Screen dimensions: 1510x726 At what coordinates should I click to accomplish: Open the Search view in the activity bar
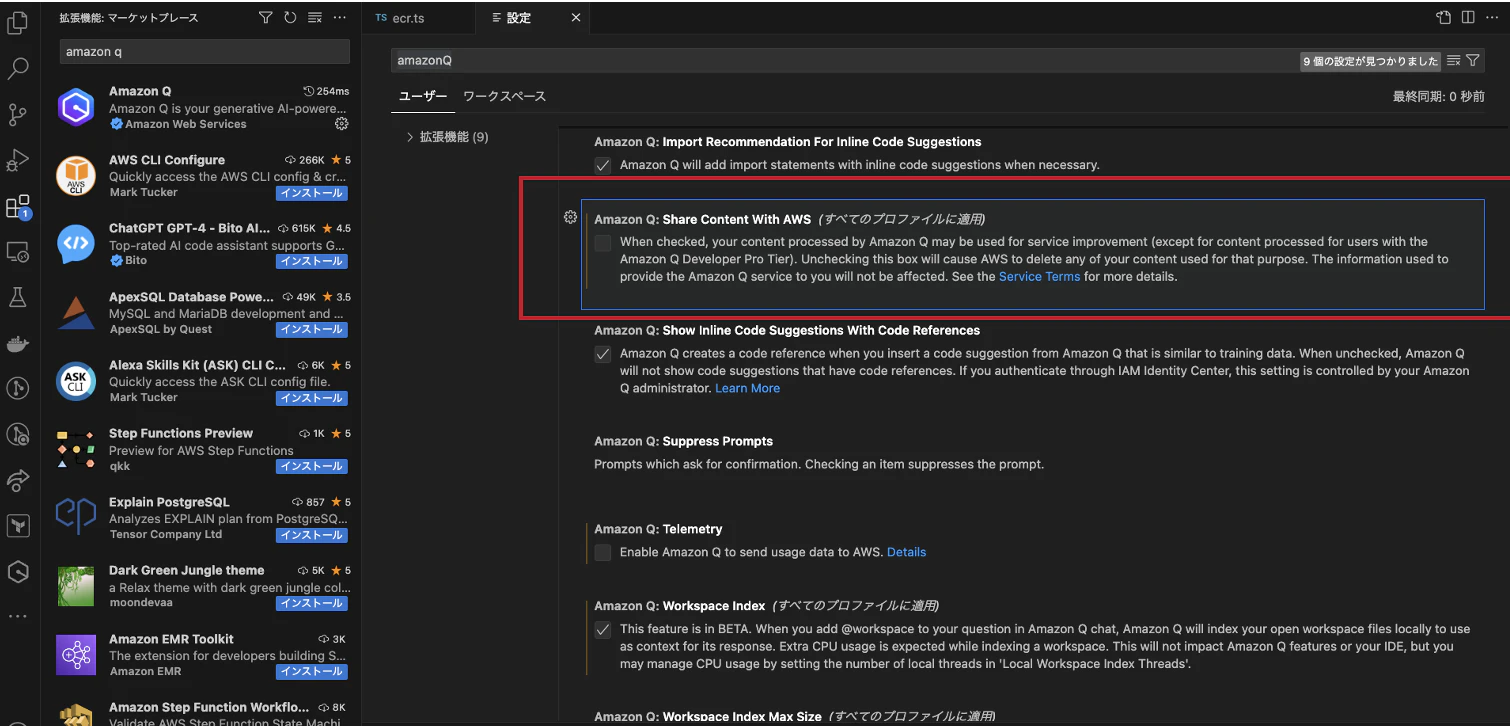18,68
